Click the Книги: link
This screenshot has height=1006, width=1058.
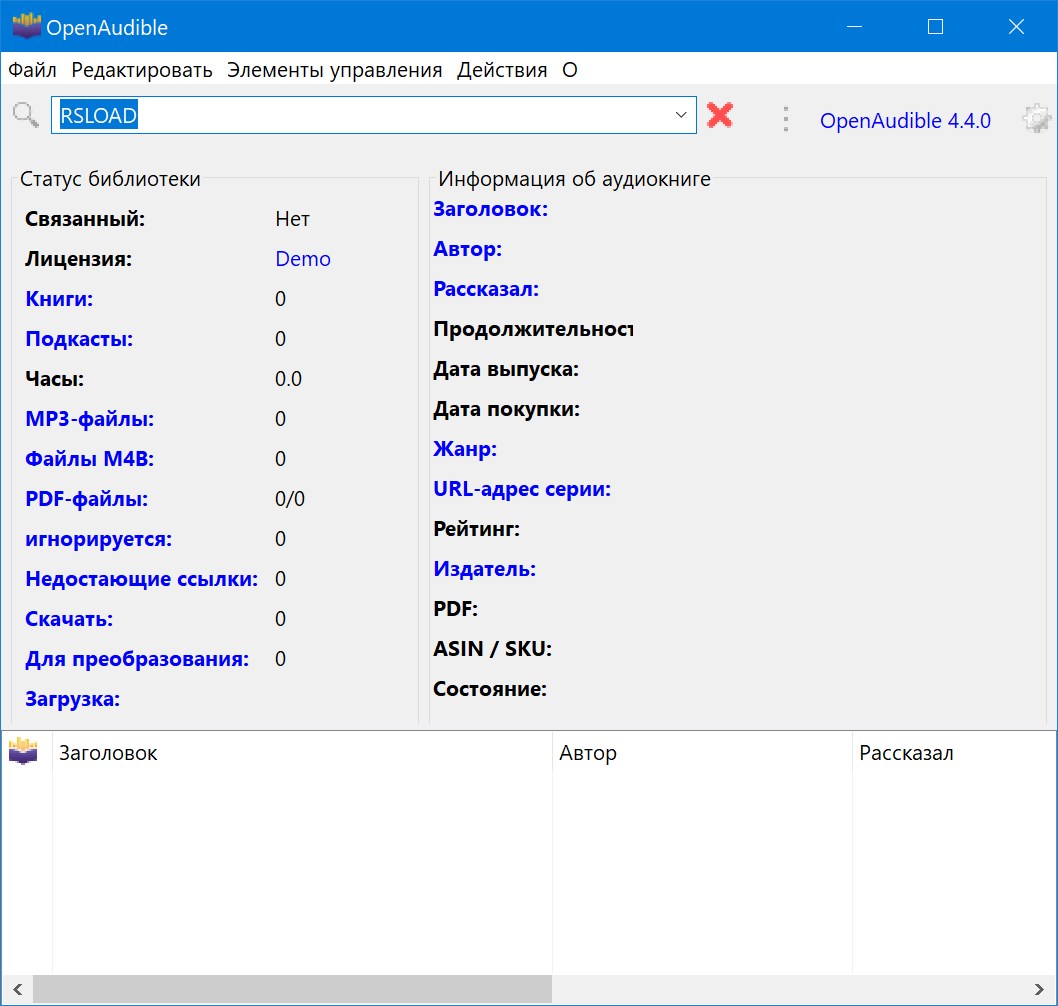[59, 299]
